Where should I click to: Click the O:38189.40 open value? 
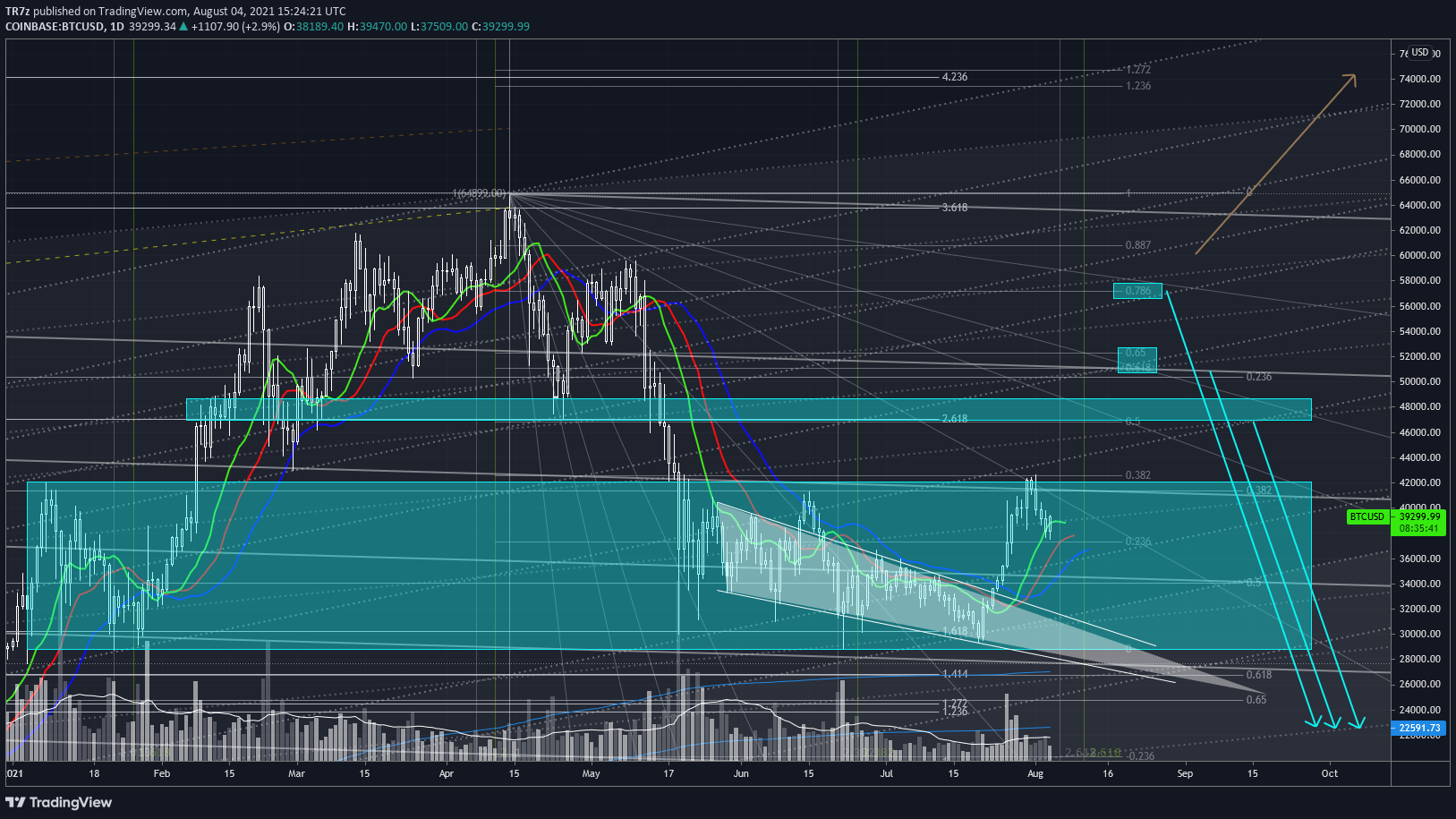click(314, 26)
